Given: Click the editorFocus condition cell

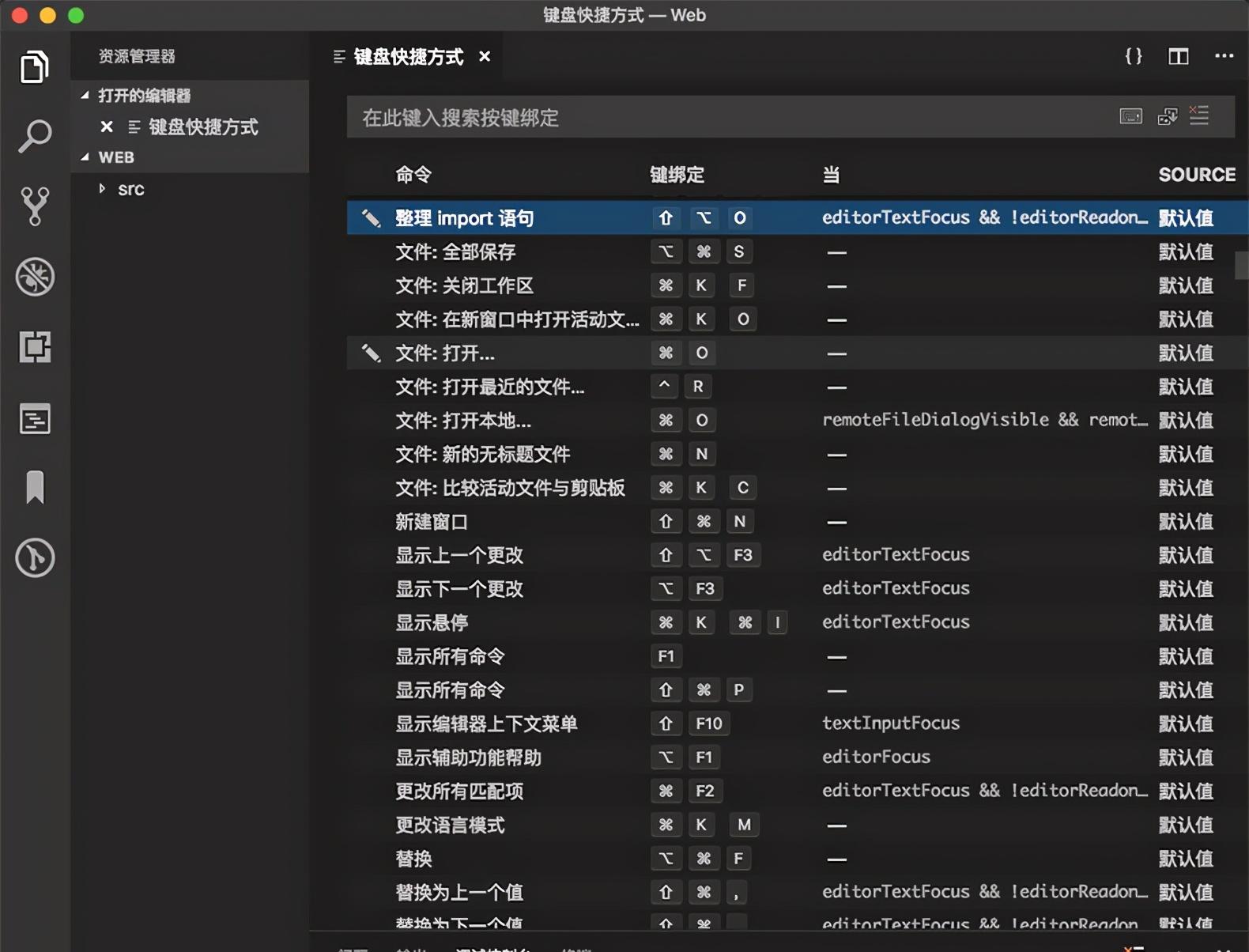Looking at the screenshot, I should point(876,757).
